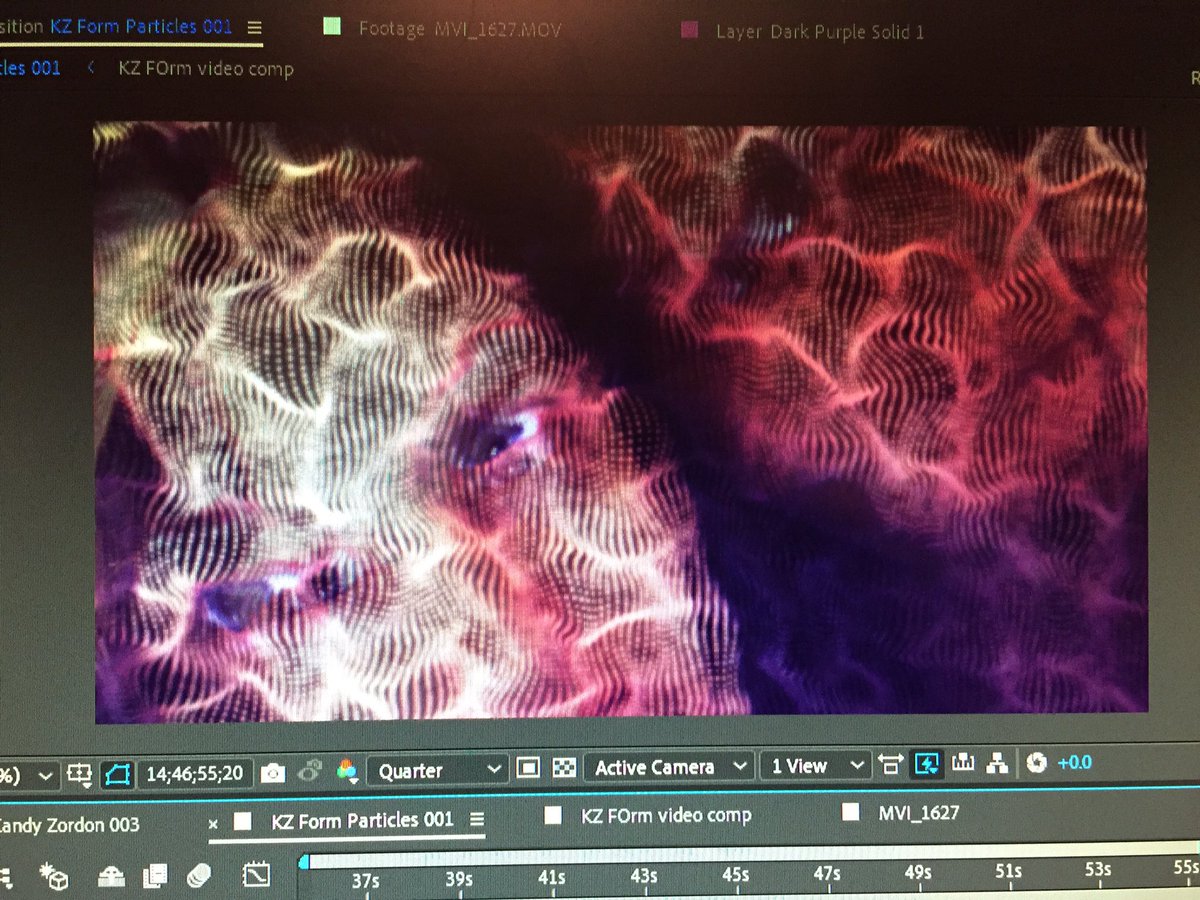This screenshot has height=900, width=1200.
Task: Reset the +0.0 exposure control
Action: [x=1035, y=763]
